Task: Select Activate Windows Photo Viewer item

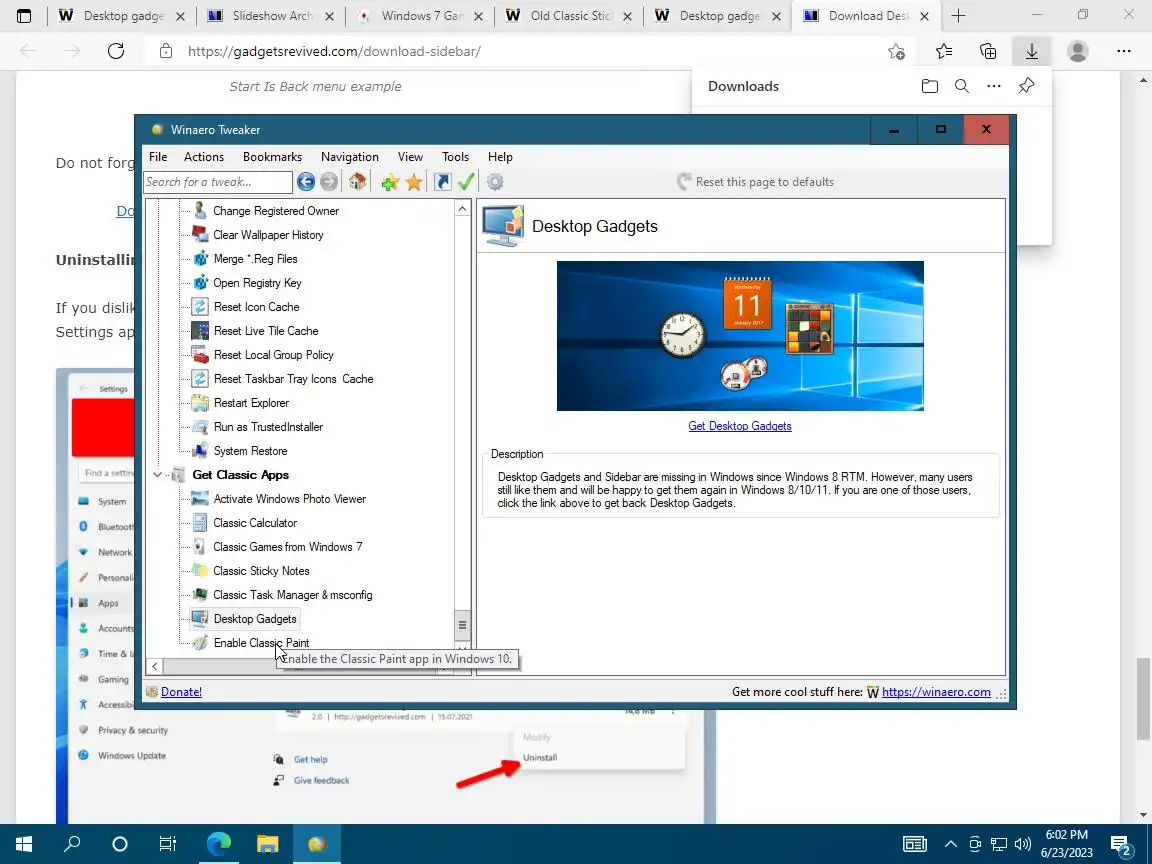Action: click(289, 499)
